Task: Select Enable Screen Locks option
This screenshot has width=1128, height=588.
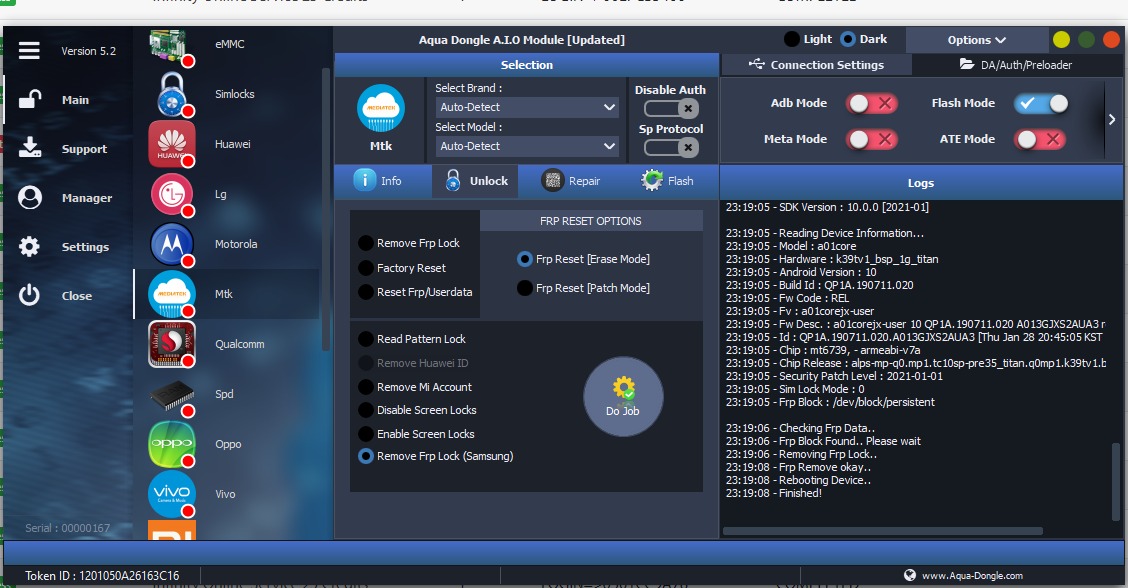Action: coord(365,434)
